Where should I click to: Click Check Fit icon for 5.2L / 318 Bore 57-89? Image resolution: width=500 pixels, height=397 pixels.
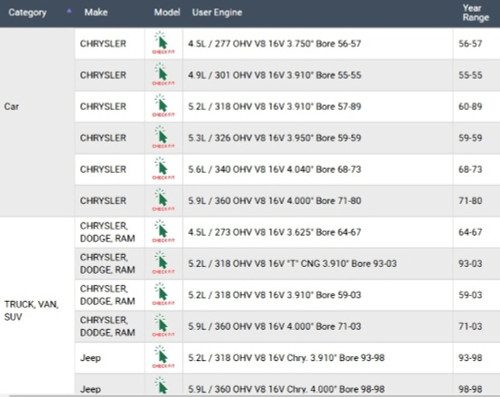coord(163,106)
